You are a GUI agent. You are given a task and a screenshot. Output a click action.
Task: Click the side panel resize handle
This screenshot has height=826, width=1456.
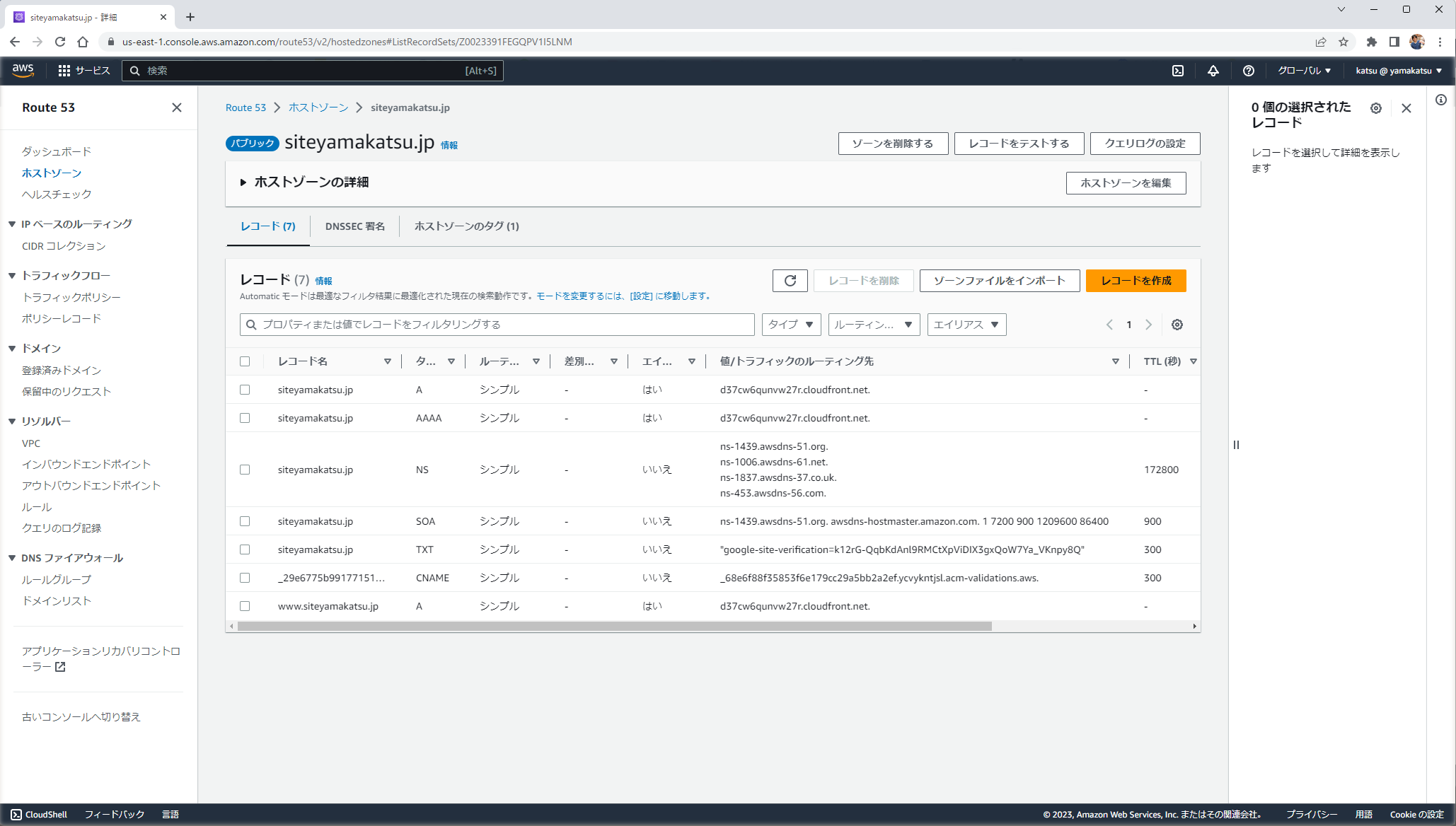[1236, 445]
